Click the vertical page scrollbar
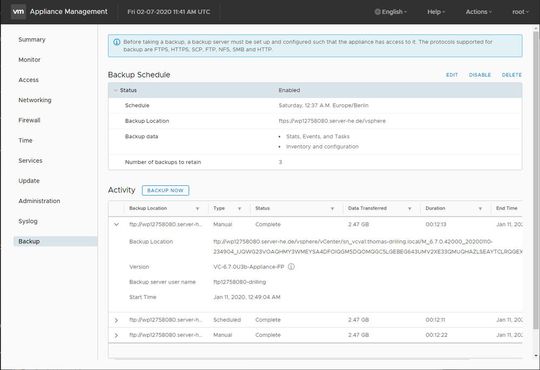The width and height of the screenshot is (540, 370). click(535, 179)
